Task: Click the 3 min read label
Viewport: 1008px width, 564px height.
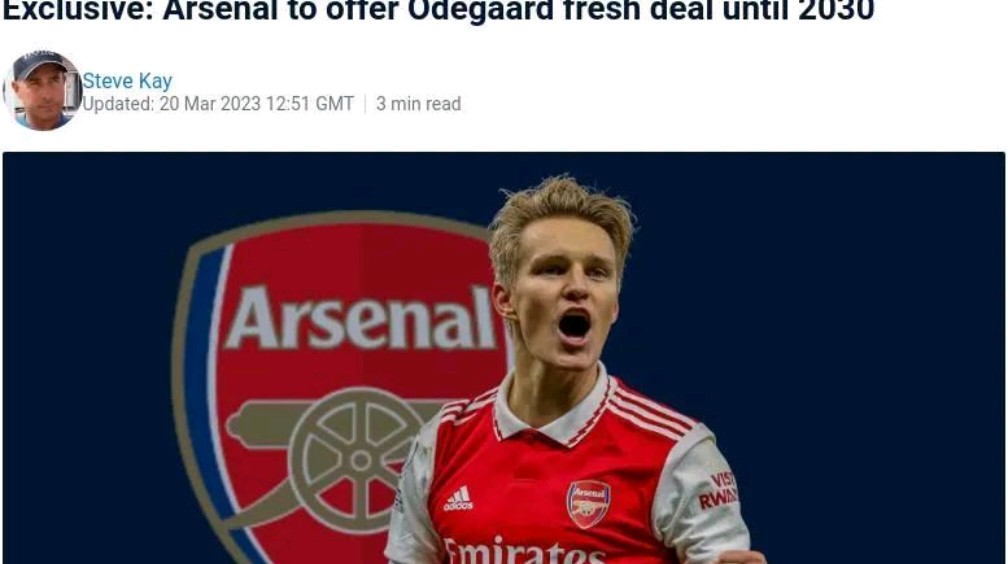Action: (418, 104)
